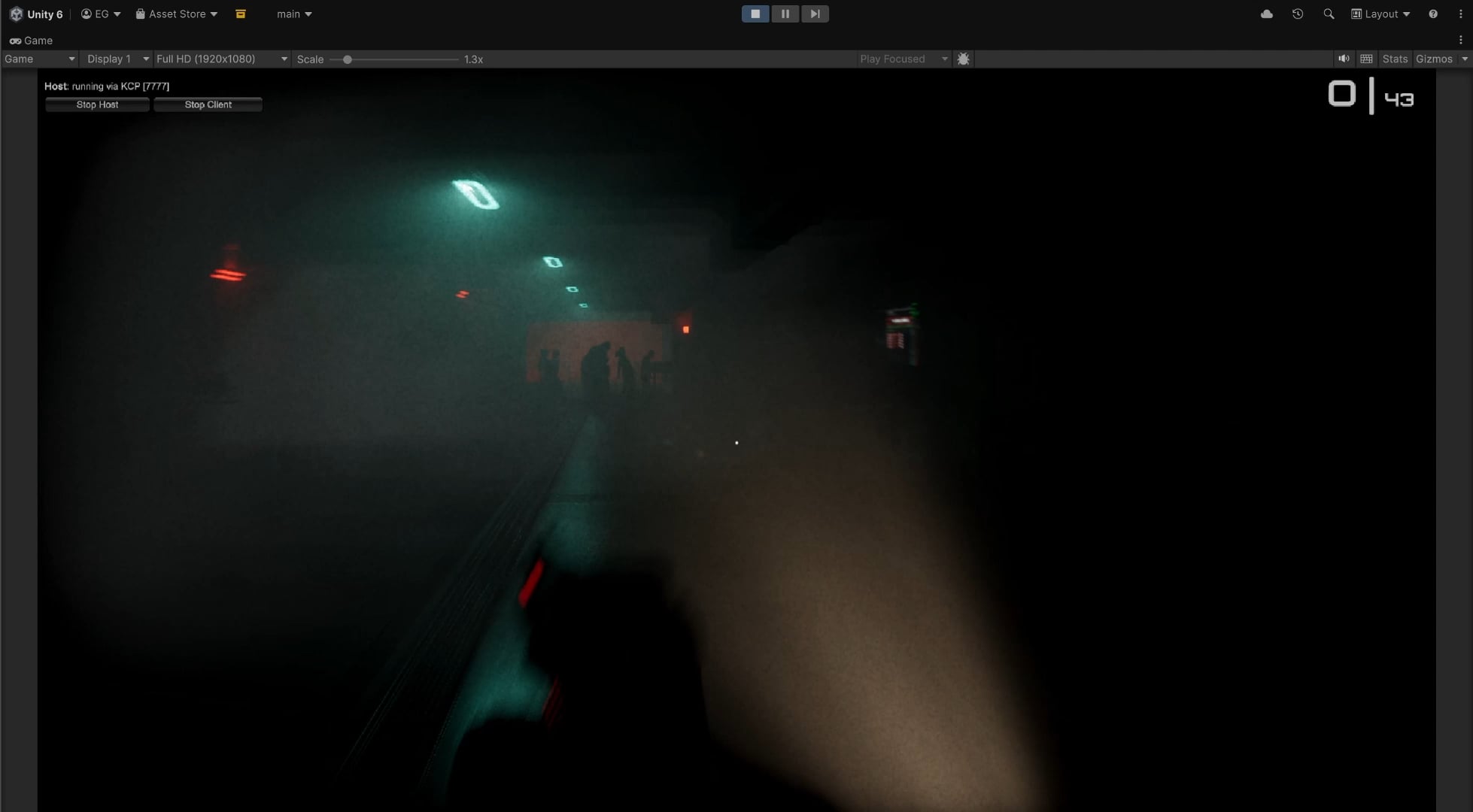Stop play mode with the Stop button
The height and width of the screenshot is (812, 1473).
pos(755,14)
